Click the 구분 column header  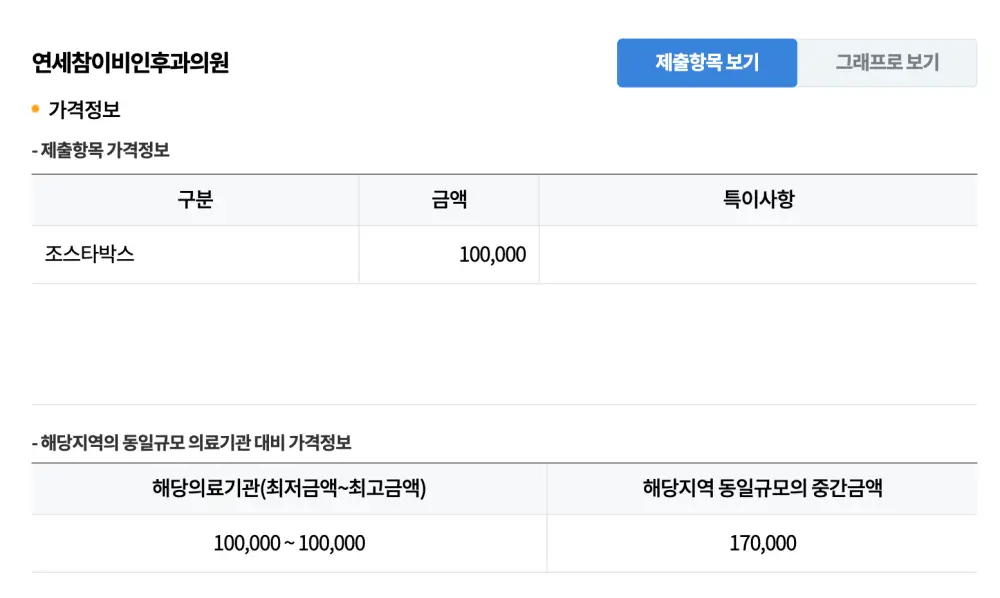click(x=196, y=200)
